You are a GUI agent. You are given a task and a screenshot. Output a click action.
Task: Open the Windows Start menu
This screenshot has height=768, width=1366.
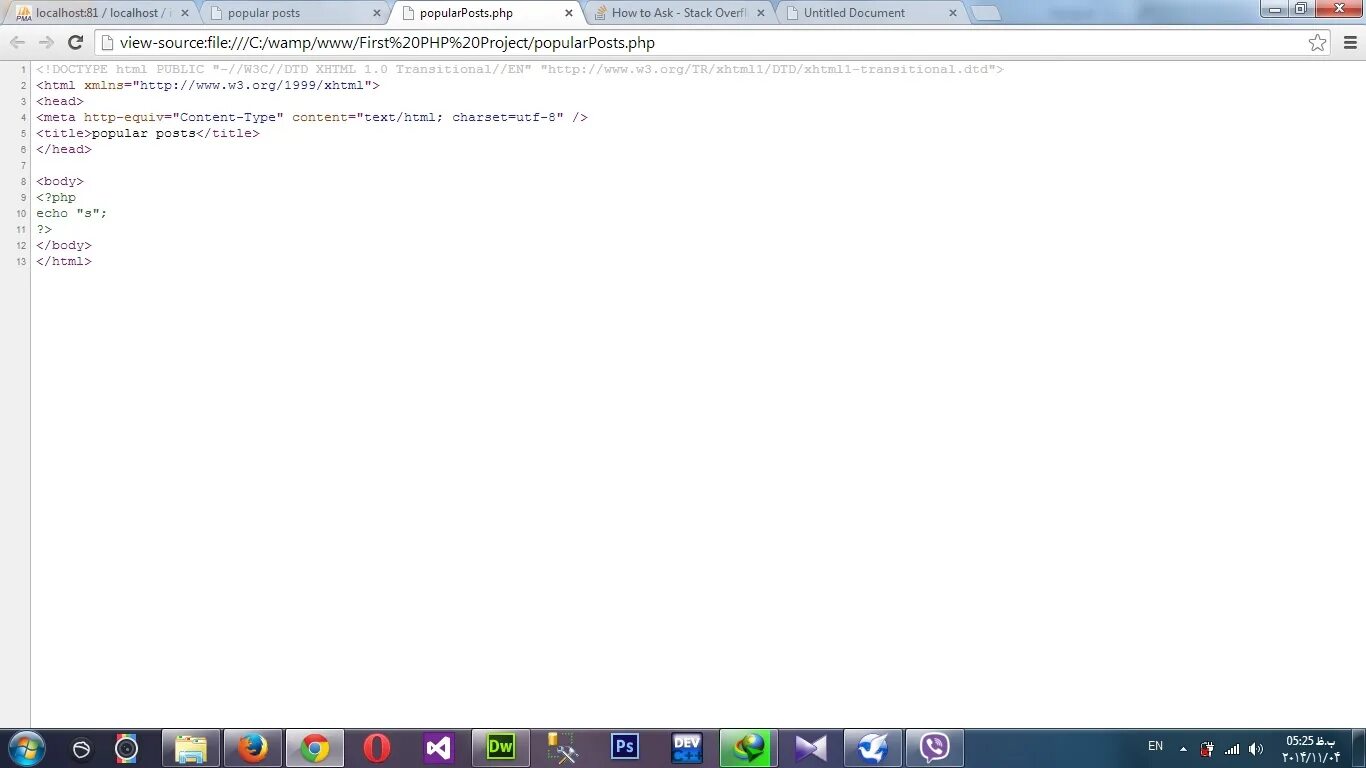(x=26, y=748)
